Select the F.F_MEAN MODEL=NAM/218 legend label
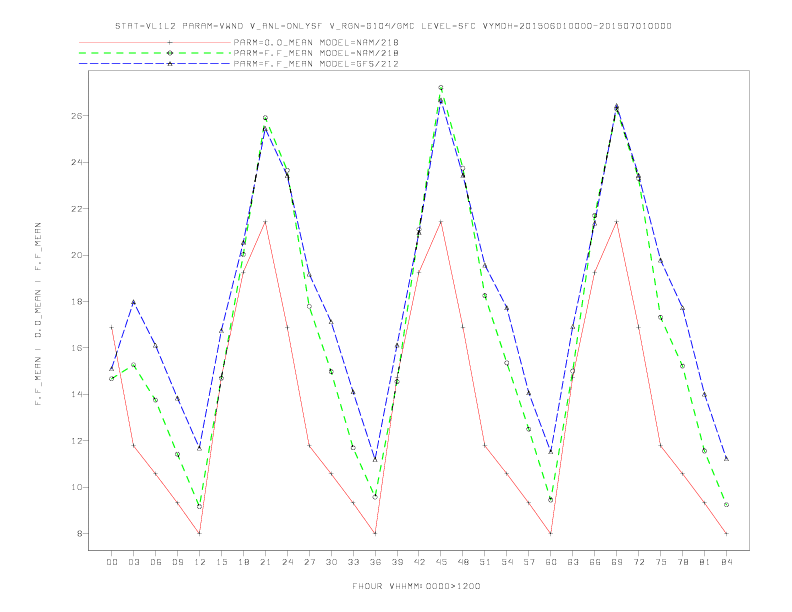This screenshot has height=612, width=792. (316, 53)
